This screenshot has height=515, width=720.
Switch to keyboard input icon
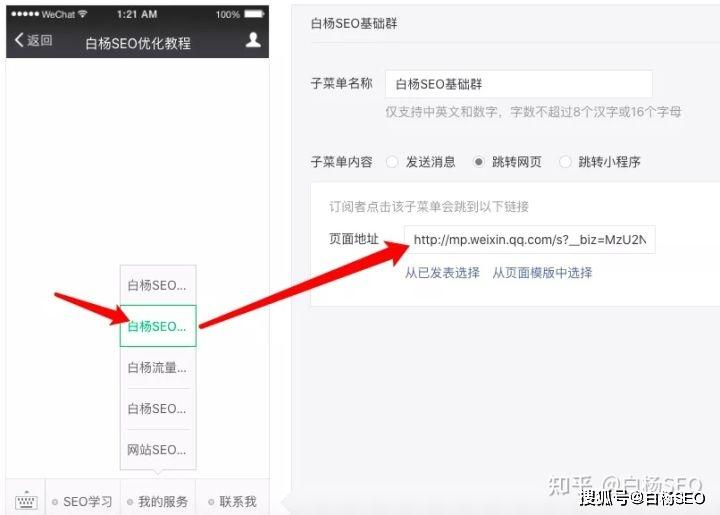[26, 500]
